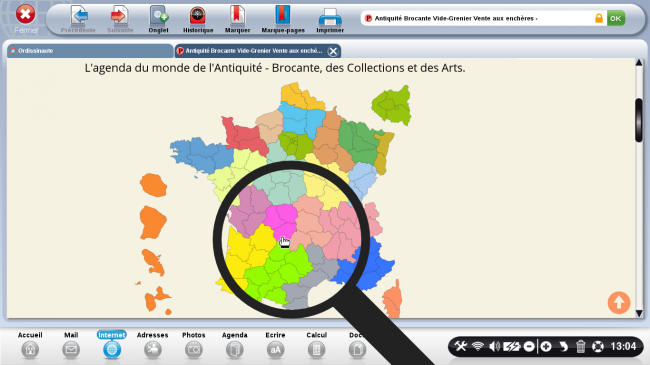Click the green OK button
Viewport: 650px width, 365px height.
[x=616, y=18]
